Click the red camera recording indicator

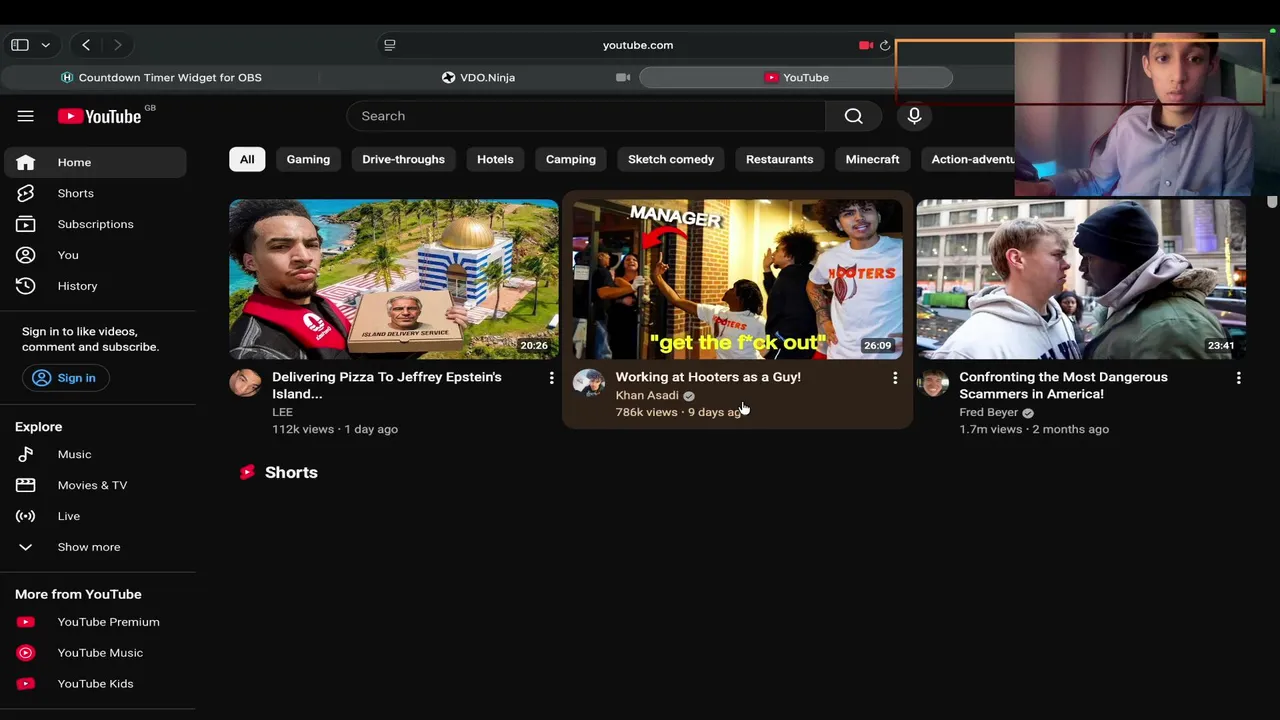coord(866,45)
